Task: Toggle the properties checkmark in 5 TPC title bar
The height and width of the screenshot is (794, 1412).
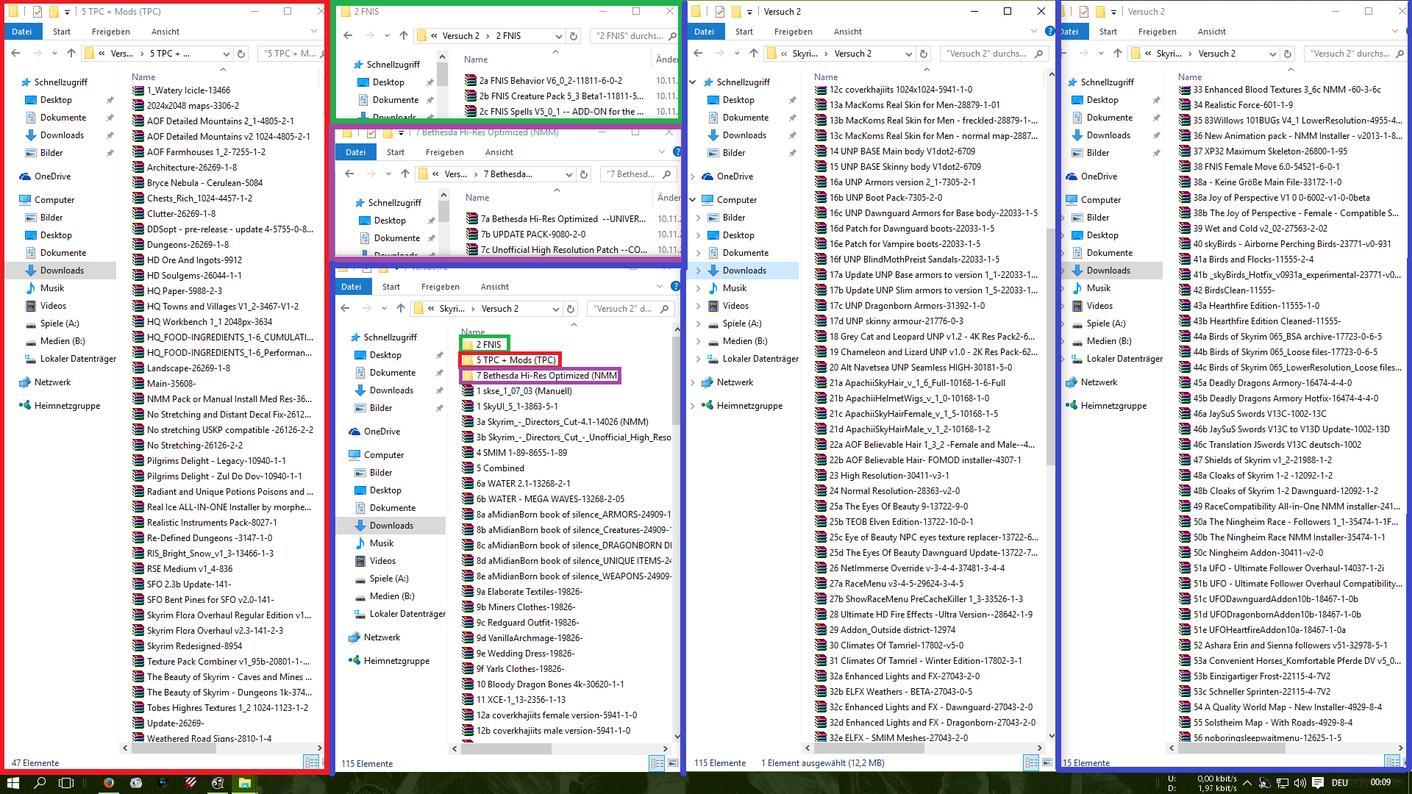Action: coord(37,12)
